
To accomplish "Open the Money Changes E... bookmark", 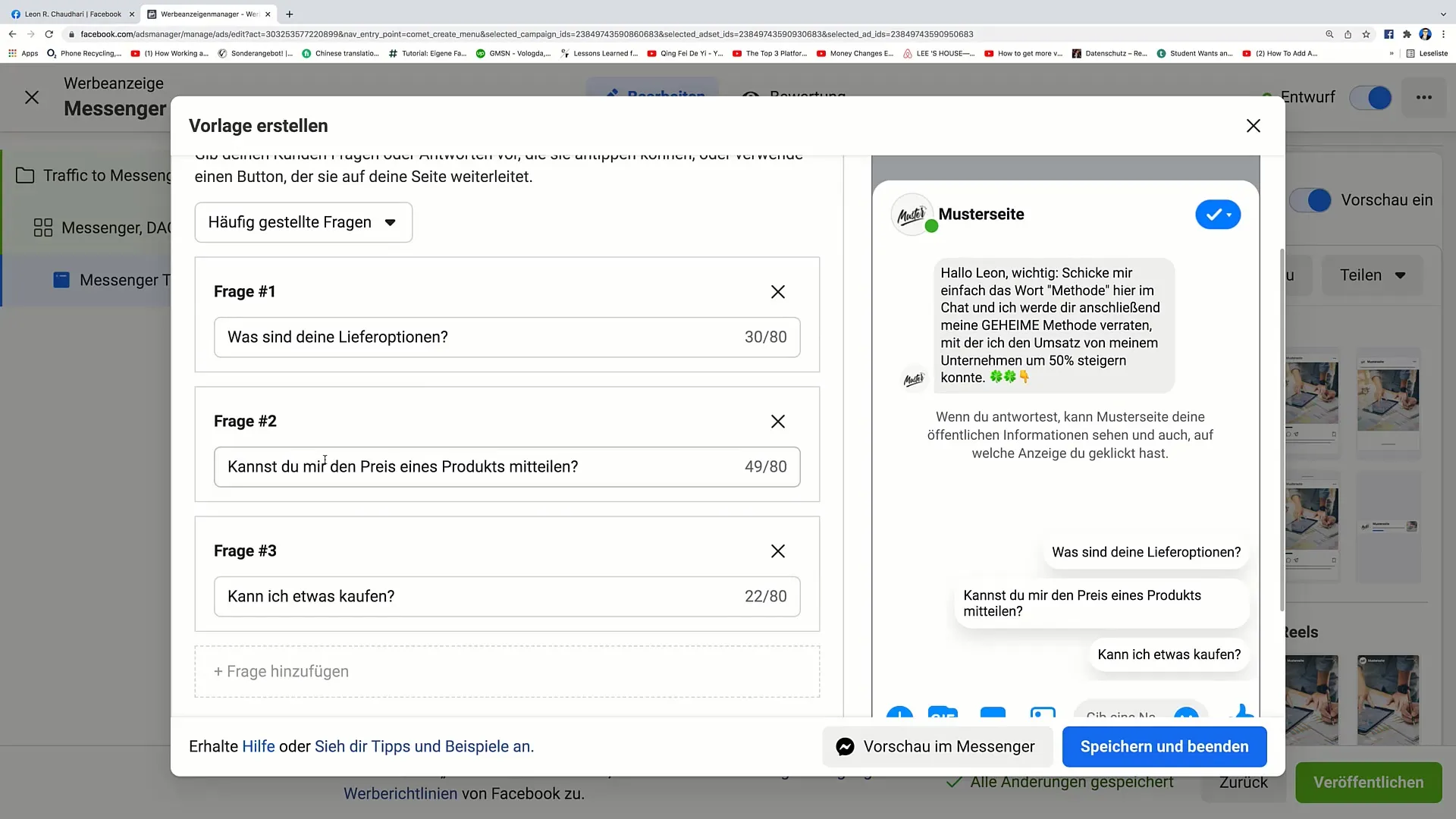I will (x=855, y=54).
